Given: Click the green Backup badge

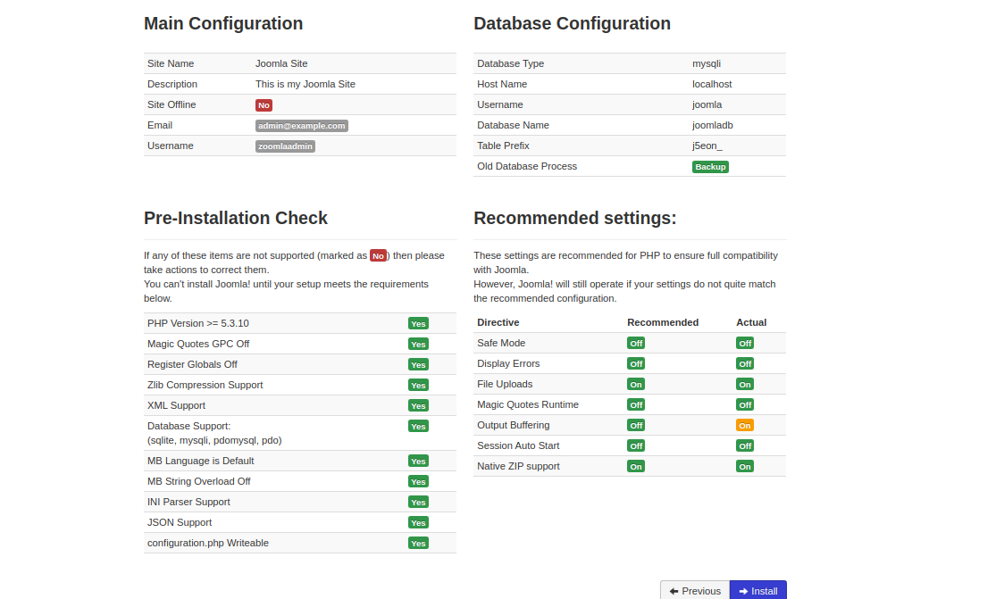Looking at the screenshot, I should click(x=710, y=167).
